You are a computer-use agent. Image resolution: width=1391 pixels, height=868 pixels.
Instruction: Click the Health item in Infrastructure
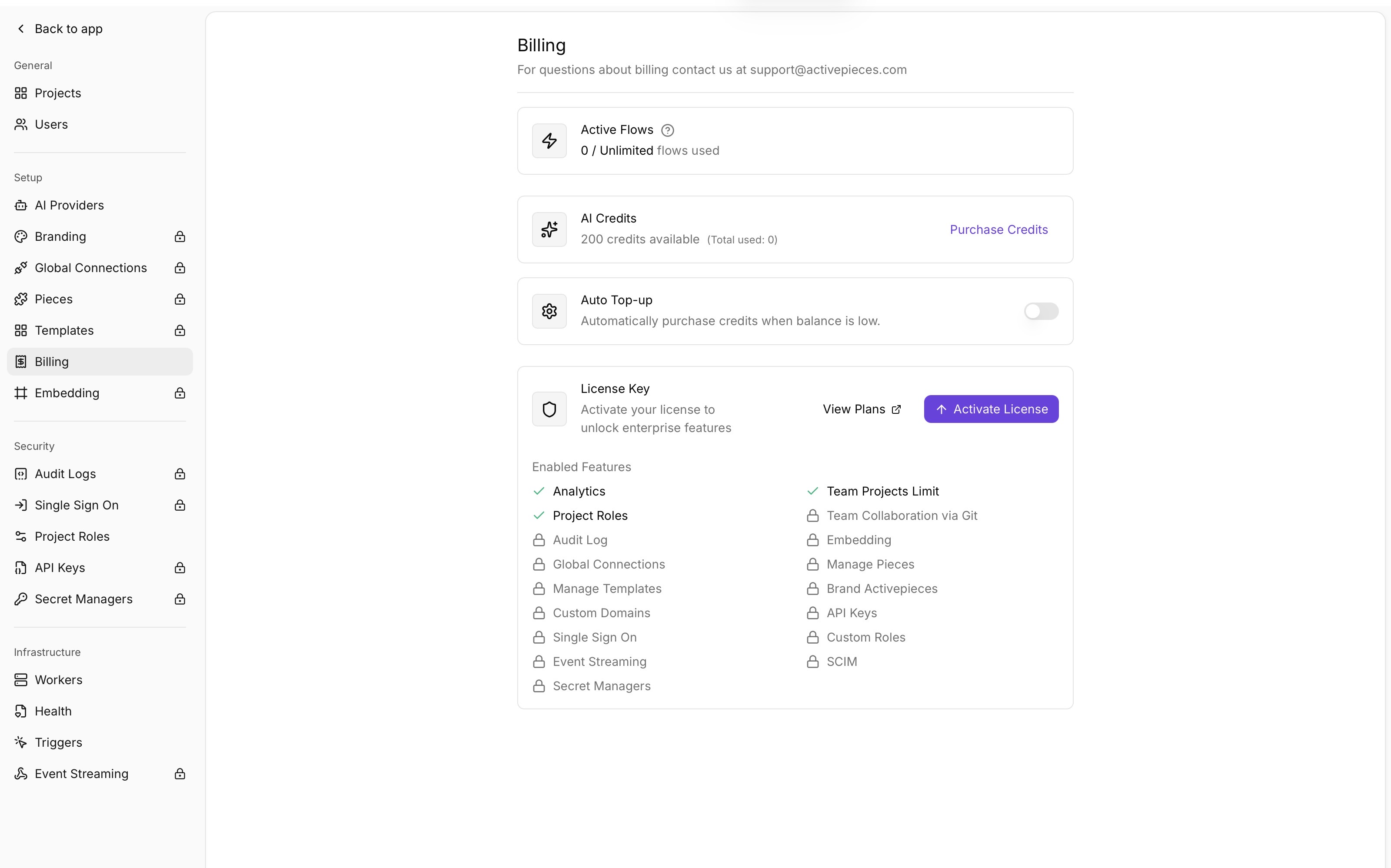pyautogui.click(x=53, y=711)
